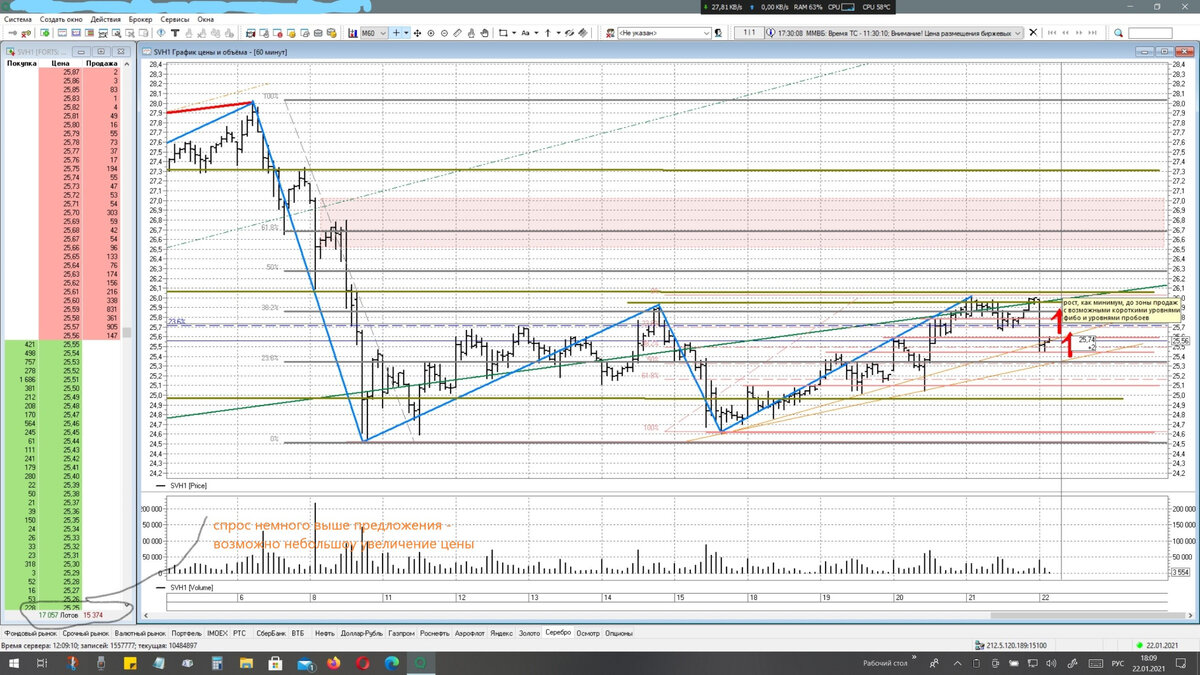
Task: Click the person icon right of 'Не указан'
Action: click(718, 33)
